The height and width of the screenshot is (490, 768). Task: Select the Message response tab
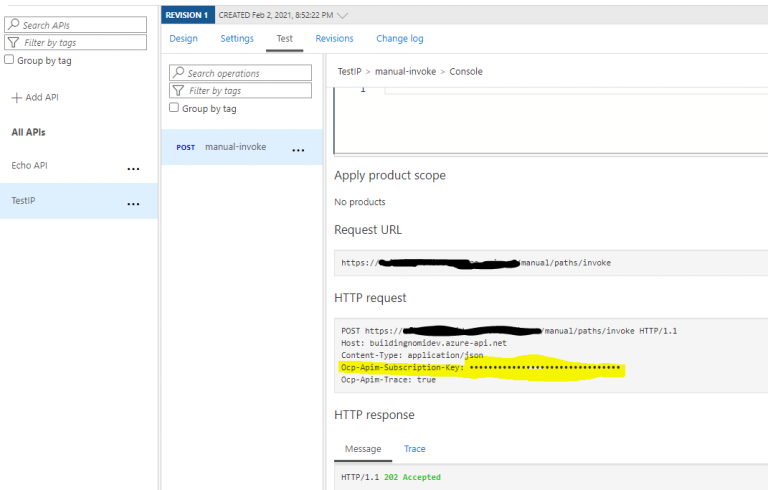(363, 449)
